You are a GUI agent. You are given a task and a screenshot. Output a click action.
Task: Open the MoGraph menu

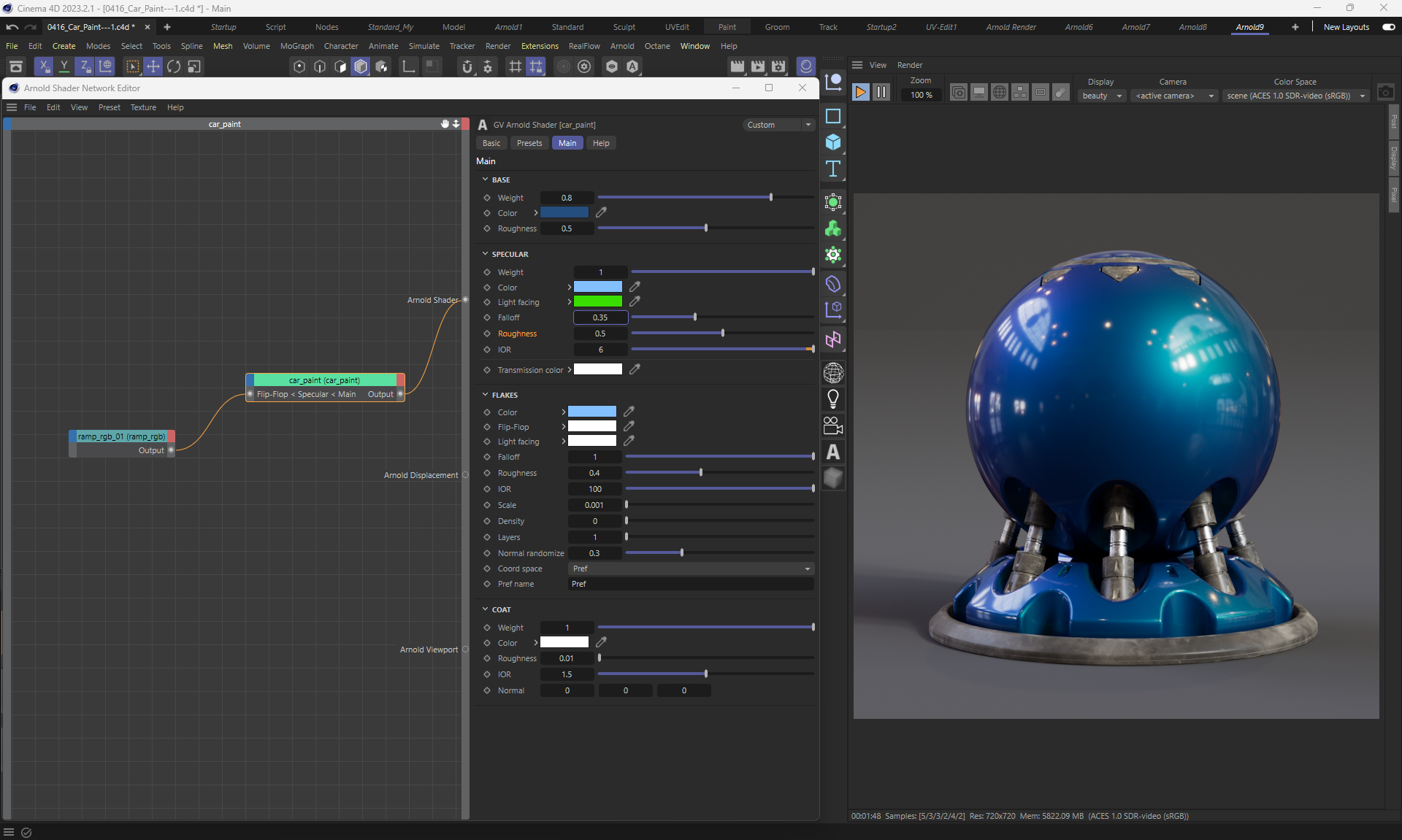point(296,46)
